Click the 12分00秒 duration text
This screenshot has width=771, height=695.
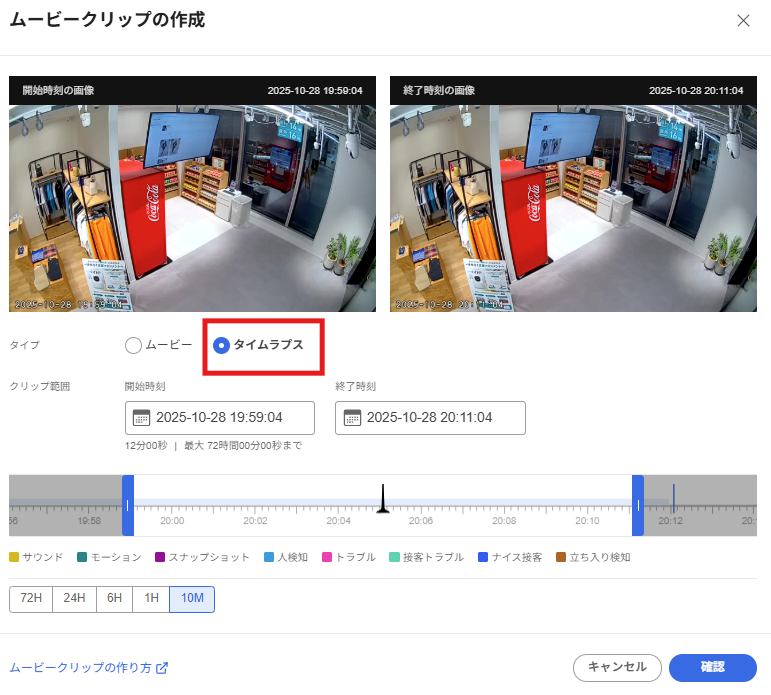click(146, 446)
